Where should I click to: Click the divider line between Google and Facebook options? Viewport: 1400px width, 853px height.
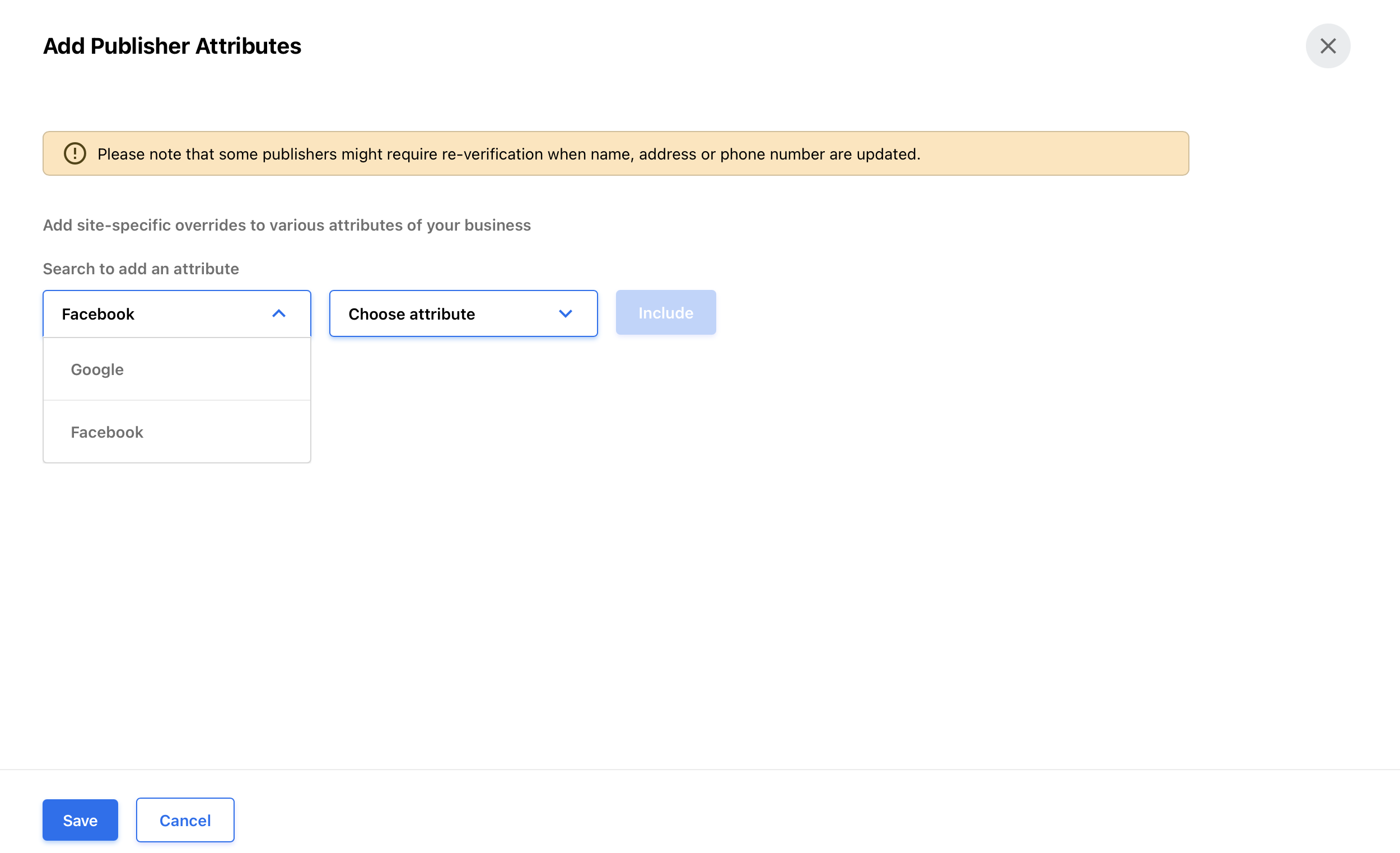177,400
